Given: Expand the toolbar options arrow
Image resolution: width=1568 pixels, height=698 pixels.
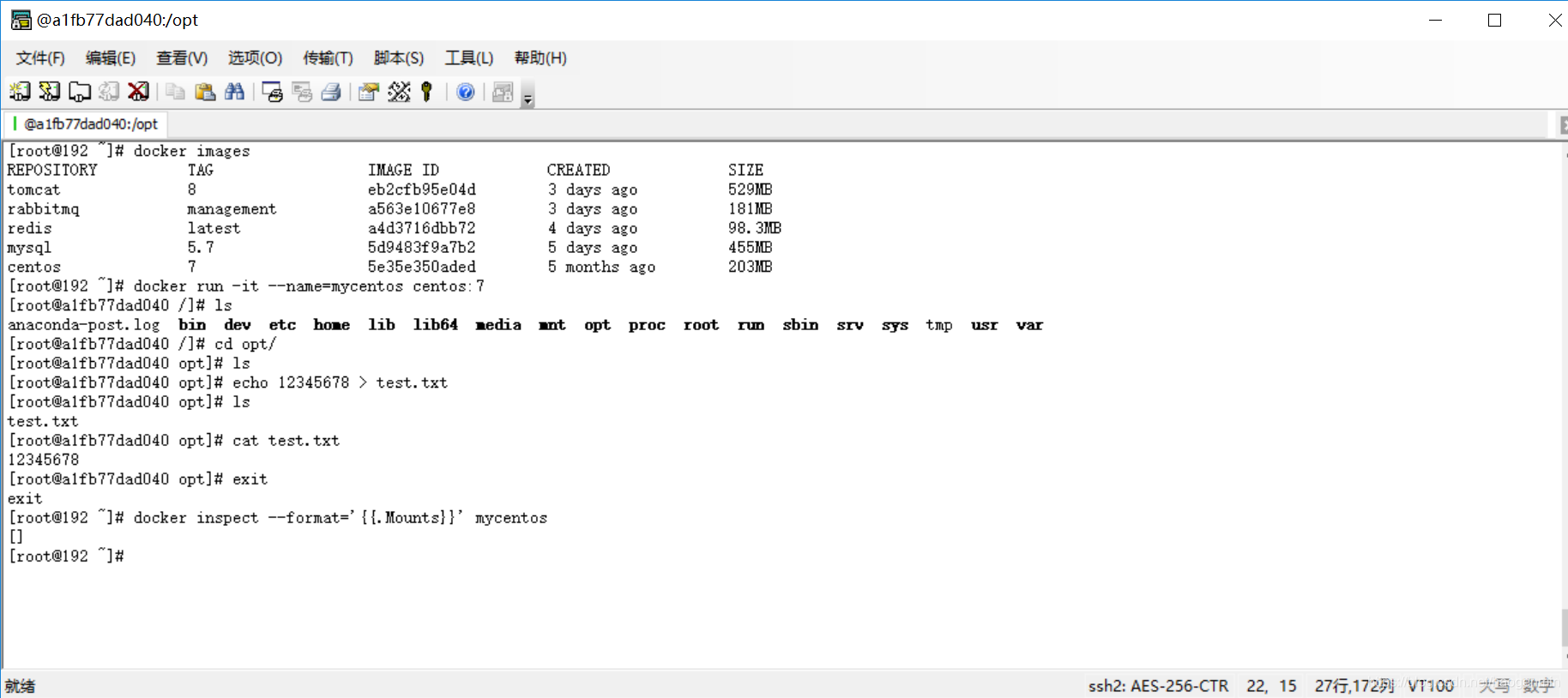Looking at the screenshot, I should 528,94.
